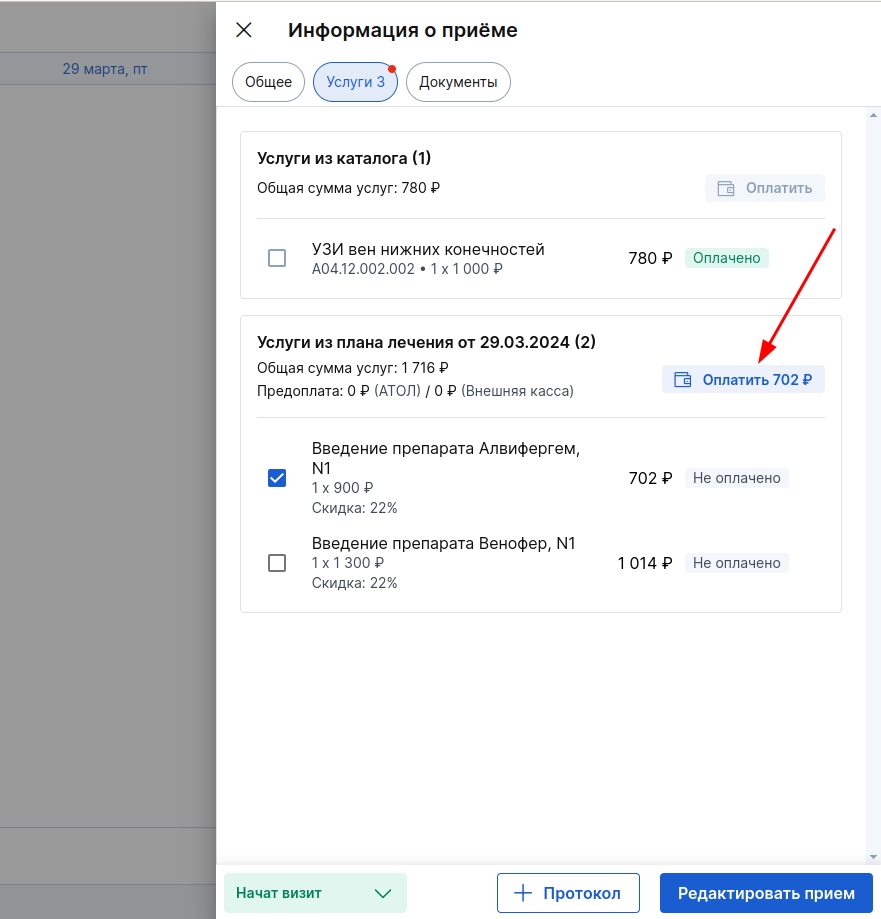The image size is (881, 919).
Task: Uncheck Введение препарата Алвифергем service
Action: coord(277,478)
